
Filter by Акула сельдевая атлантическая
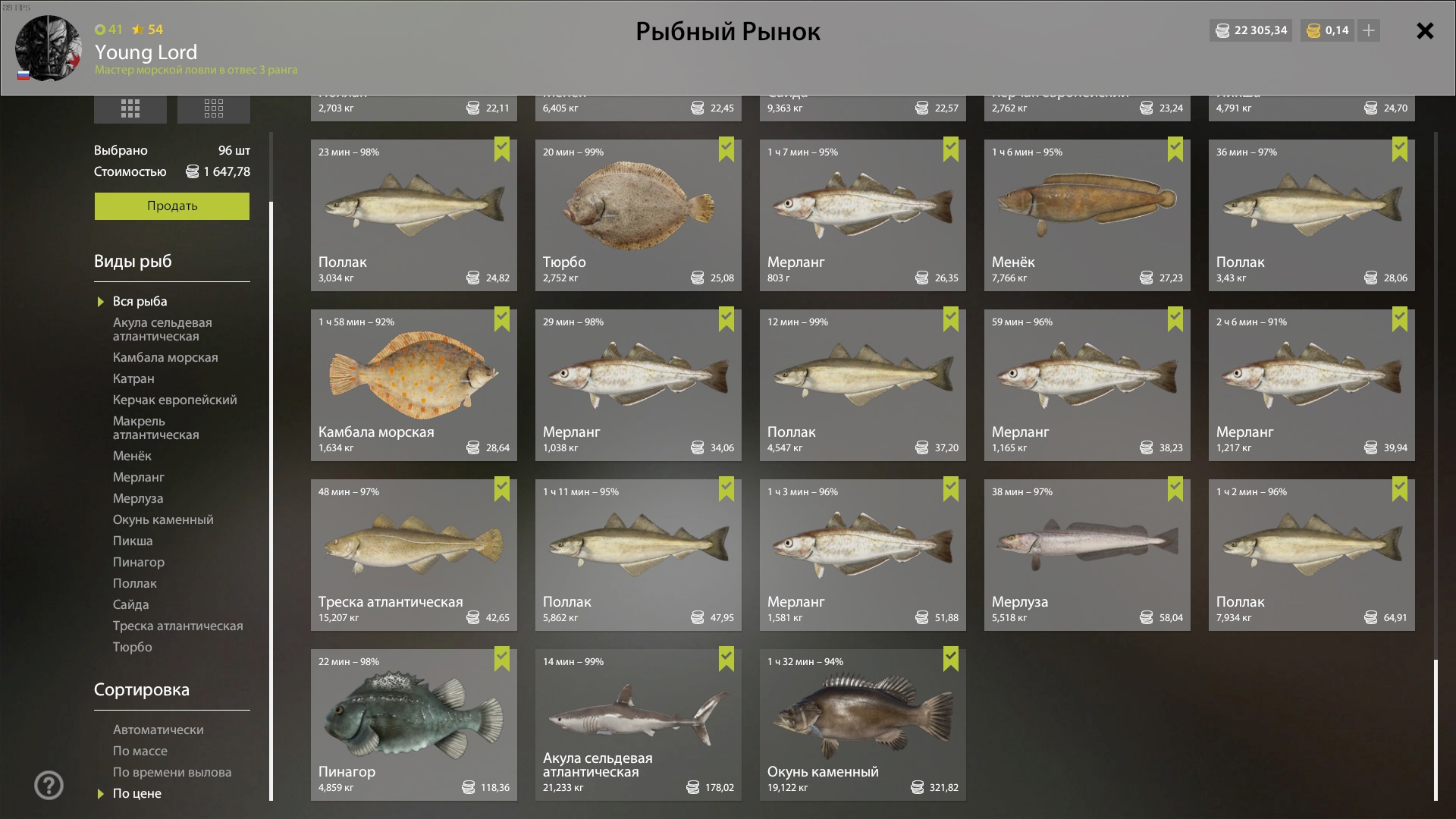click(162, 330)
